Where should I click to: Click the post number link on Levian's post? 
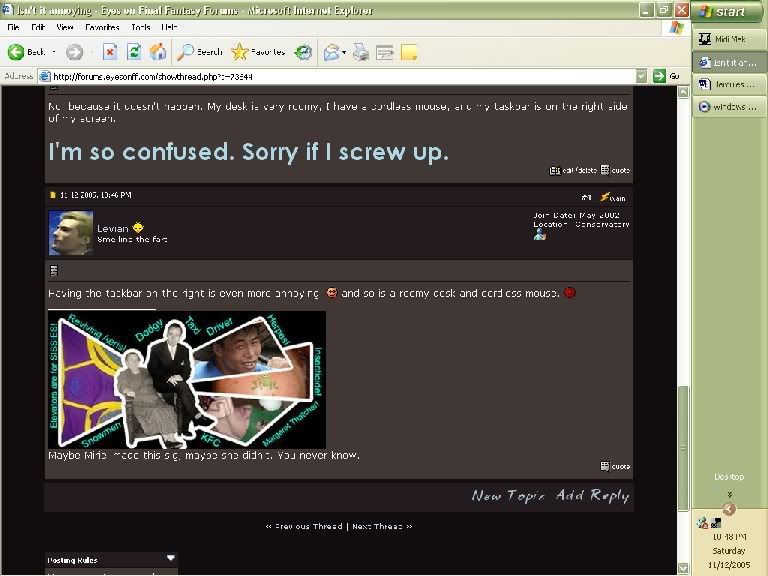tap(586, 197)
